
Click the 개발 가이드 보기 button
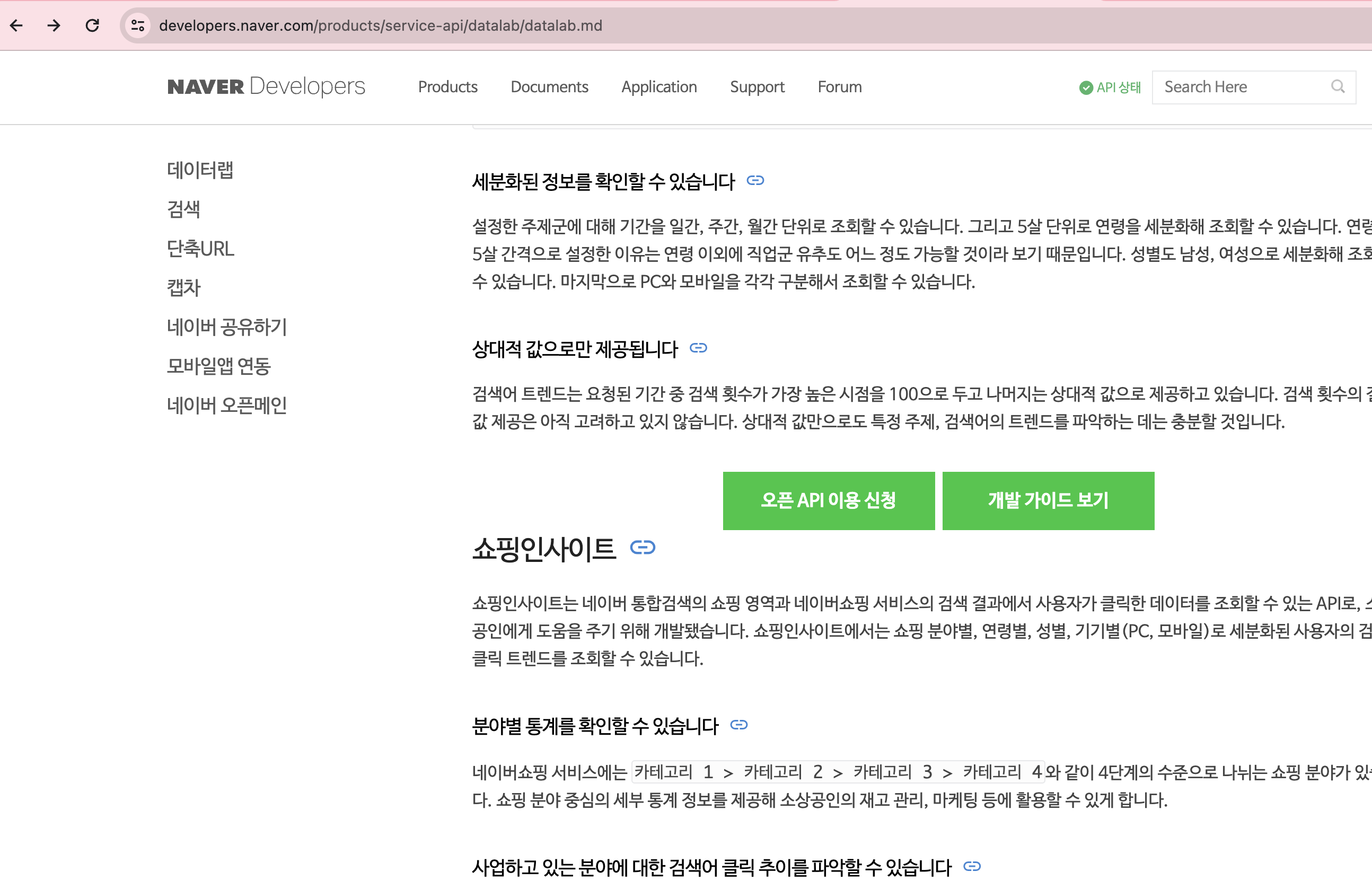(1048, 500)
